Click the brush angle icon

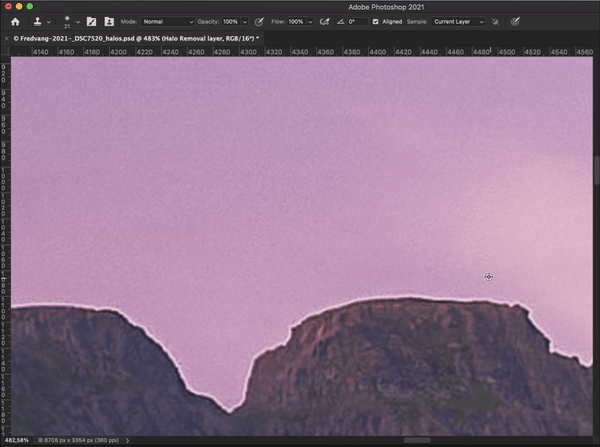(x=340, y=22)
